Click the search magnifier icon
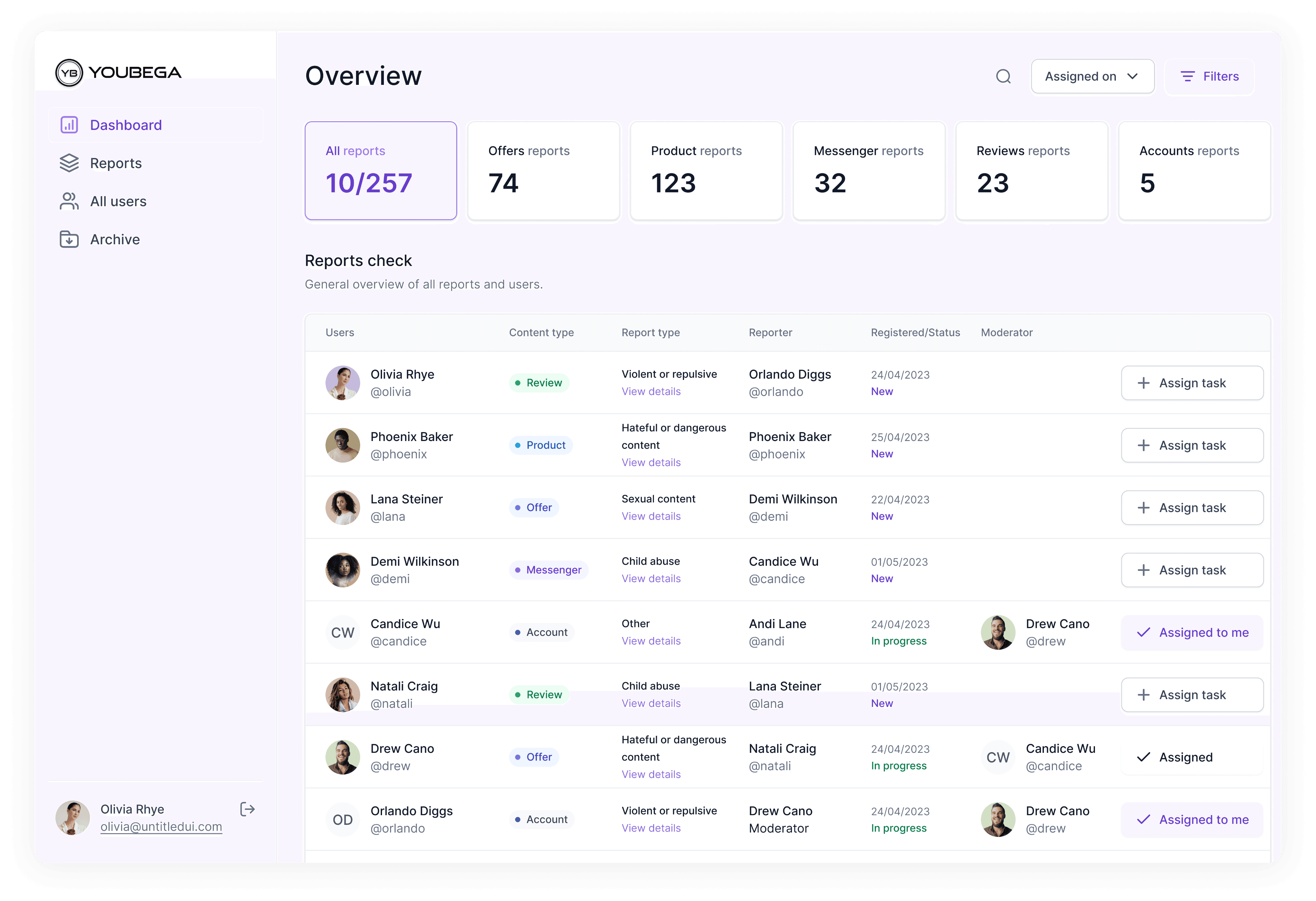 1003,77
